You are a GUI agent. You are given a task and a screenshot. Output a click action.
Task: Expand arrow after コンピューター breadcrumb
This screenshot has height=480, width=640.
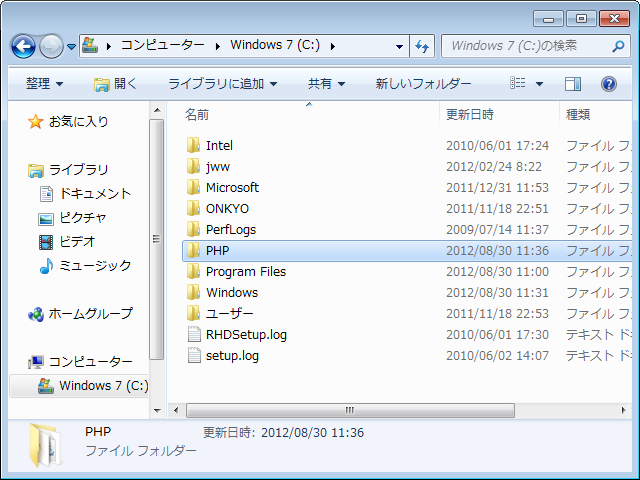coord(218,46)
